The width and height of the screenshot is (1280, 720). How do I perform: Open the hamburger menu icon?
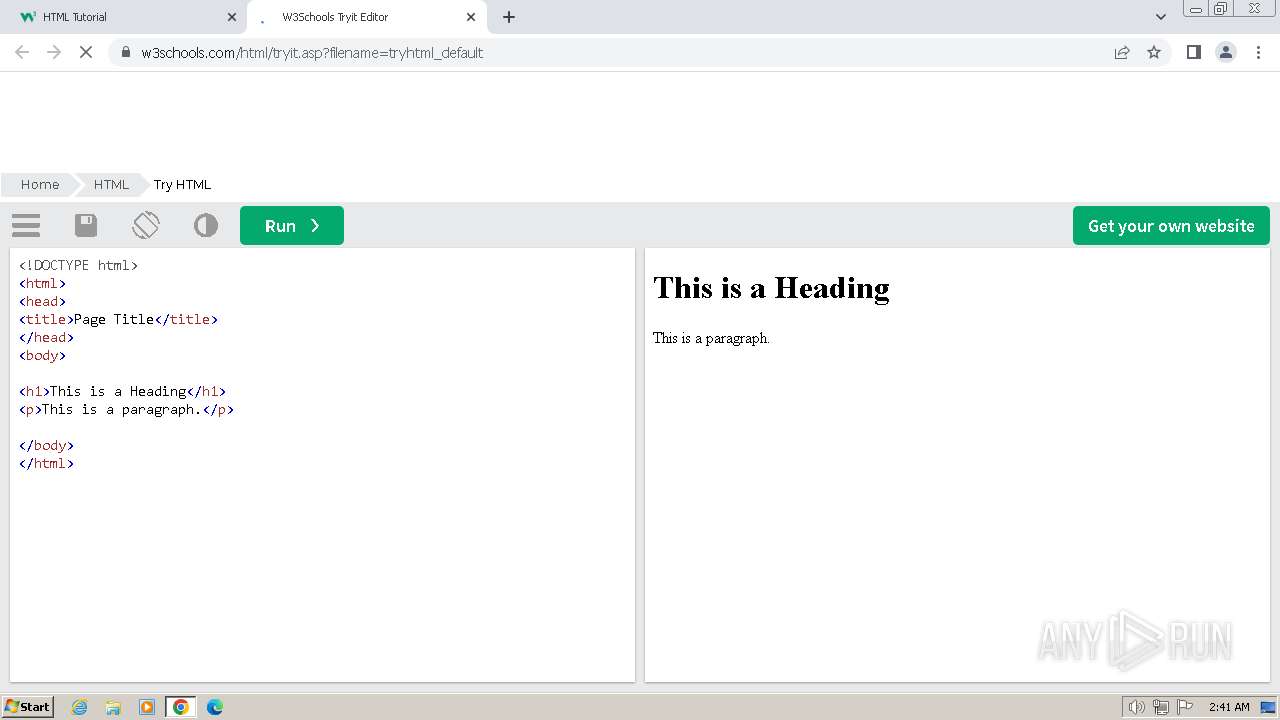26,226
